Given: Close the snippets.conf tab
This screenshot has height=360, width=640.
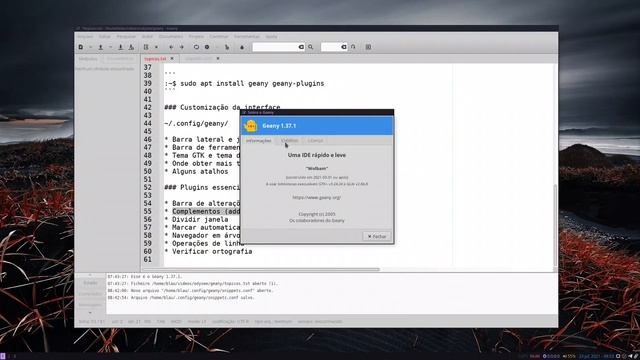Looking at the screenshot, I should 218,59.
